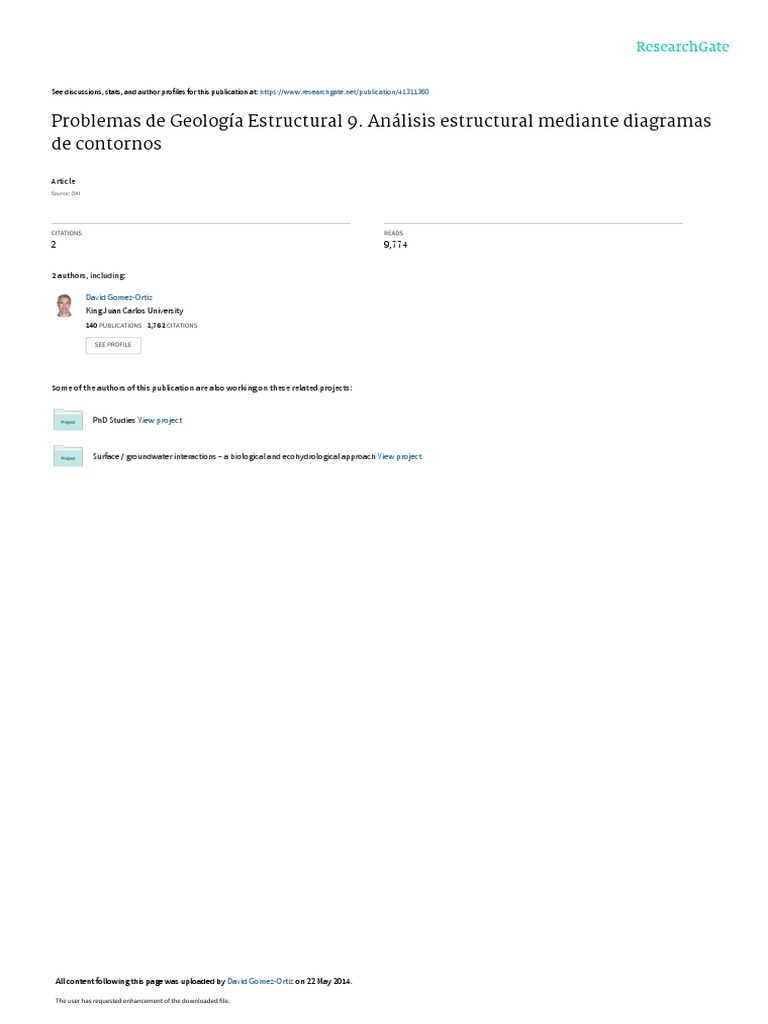Viewport: 768px width, 1024px height.
Task: Open the David Gomez-Ortiz author name link by the photo
Action: (x=119, y=297)
